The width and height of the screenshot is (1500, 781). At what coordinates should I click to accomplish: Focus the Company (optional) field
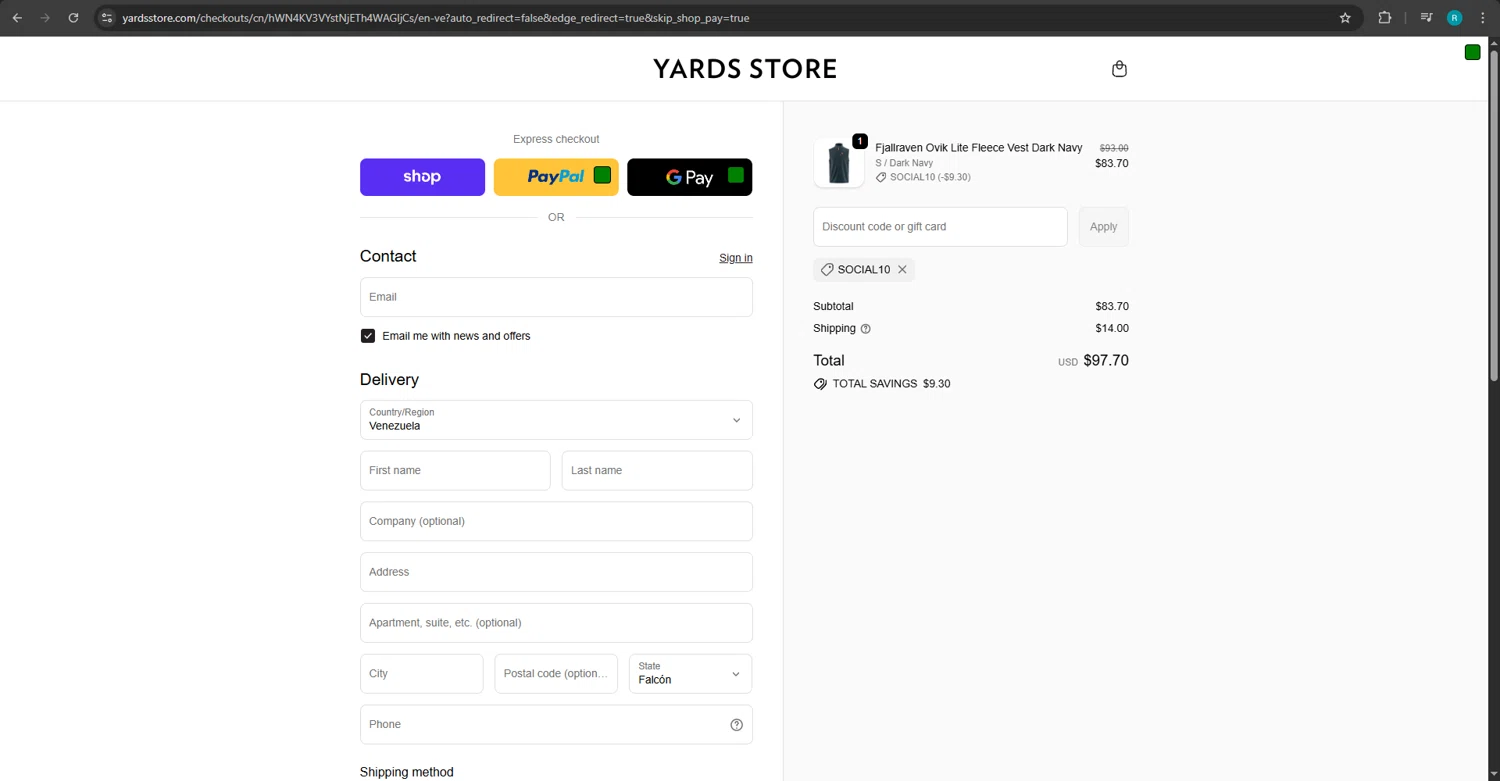coord(556,521)
